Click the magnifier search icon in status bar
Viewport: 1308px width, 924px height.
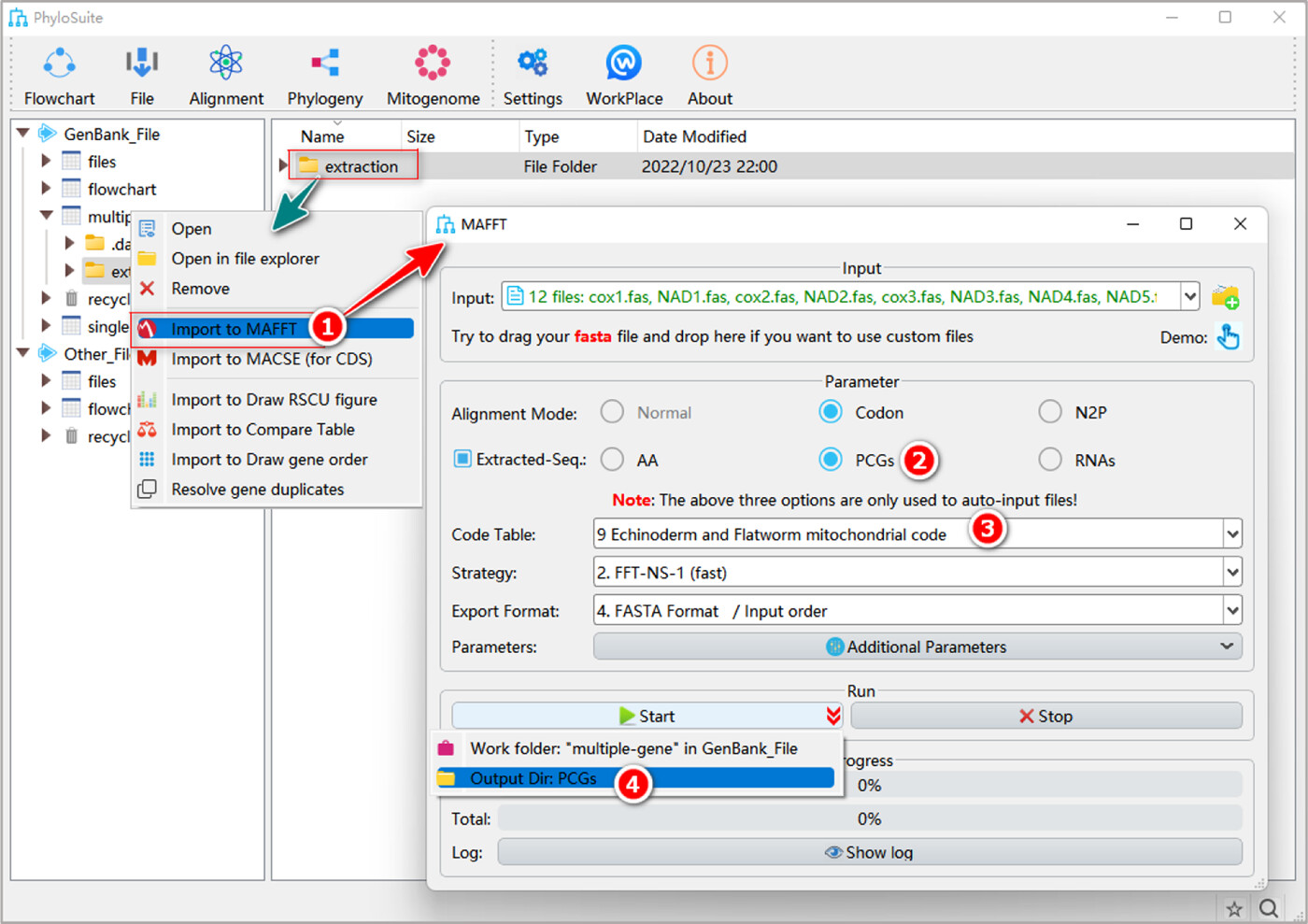(1269, 909)
